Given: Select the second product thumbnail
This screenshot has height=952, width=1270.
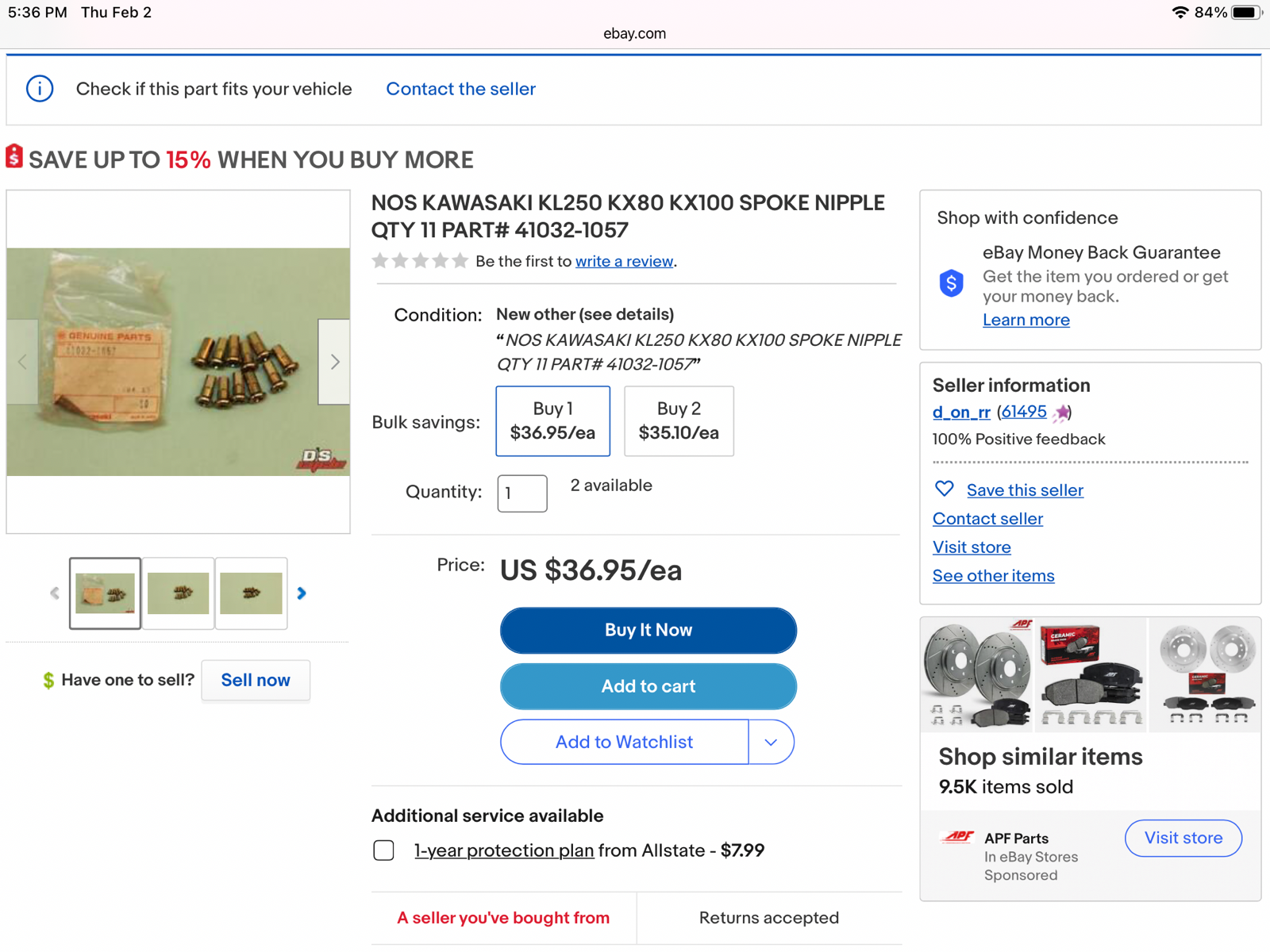Looking at the screenshot, I should coord(179,593).
